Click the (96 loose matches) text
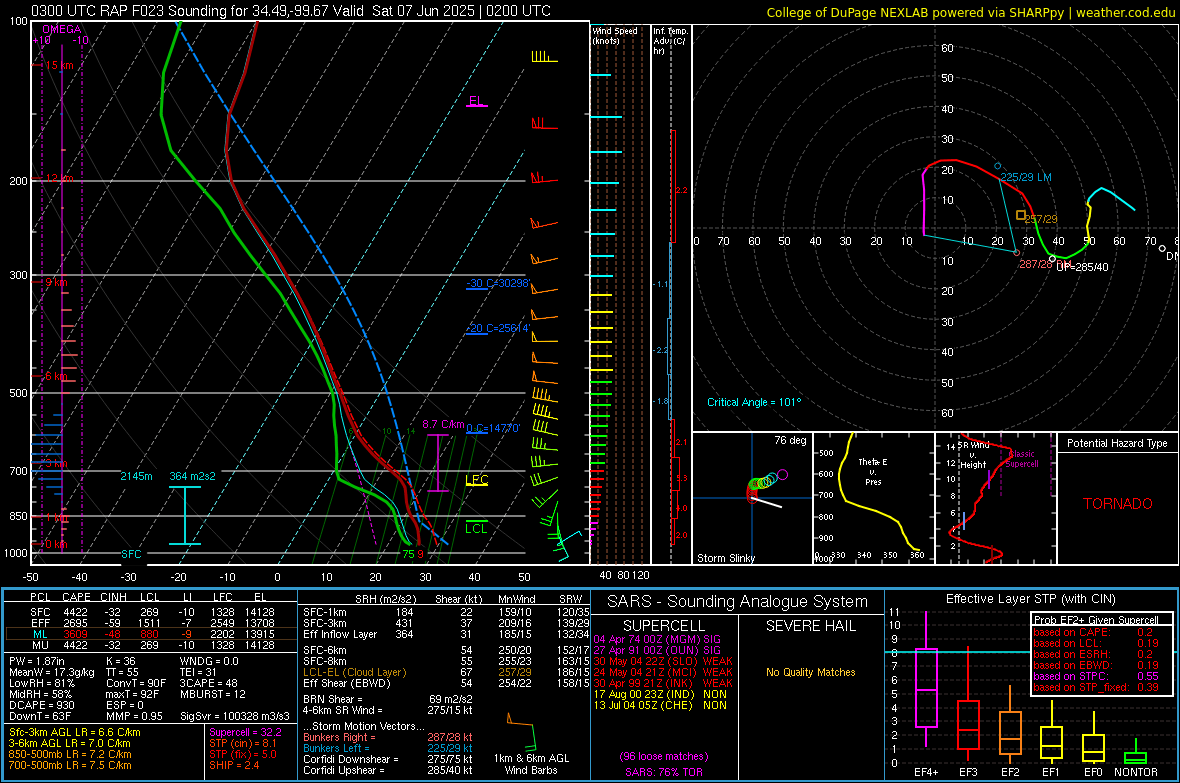 pyautogui.click(x=664, y=756)
